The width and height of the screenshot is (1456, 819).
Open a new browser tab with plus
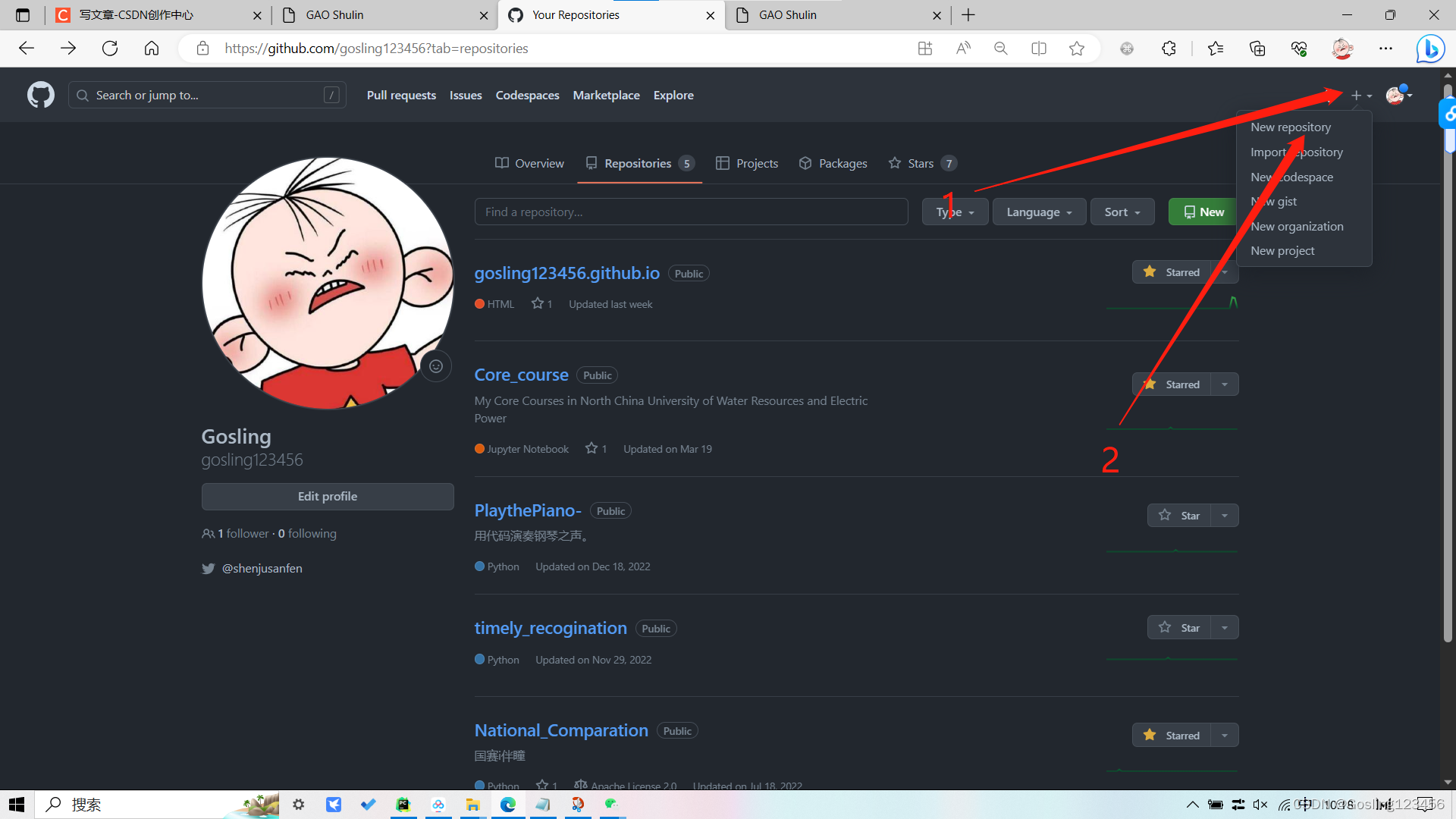[968, 15]
